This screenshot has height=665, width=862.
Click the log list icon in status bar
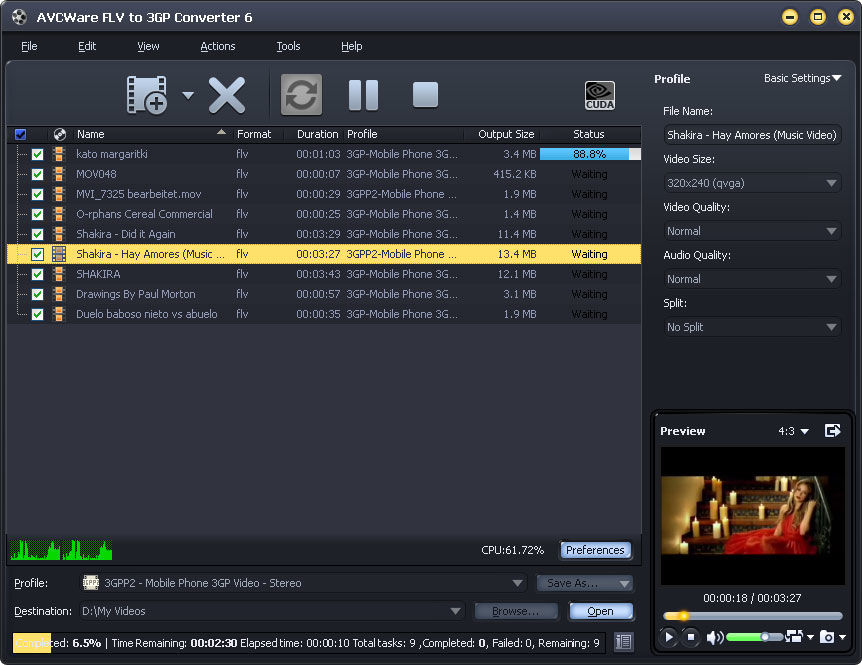[623, 641]
